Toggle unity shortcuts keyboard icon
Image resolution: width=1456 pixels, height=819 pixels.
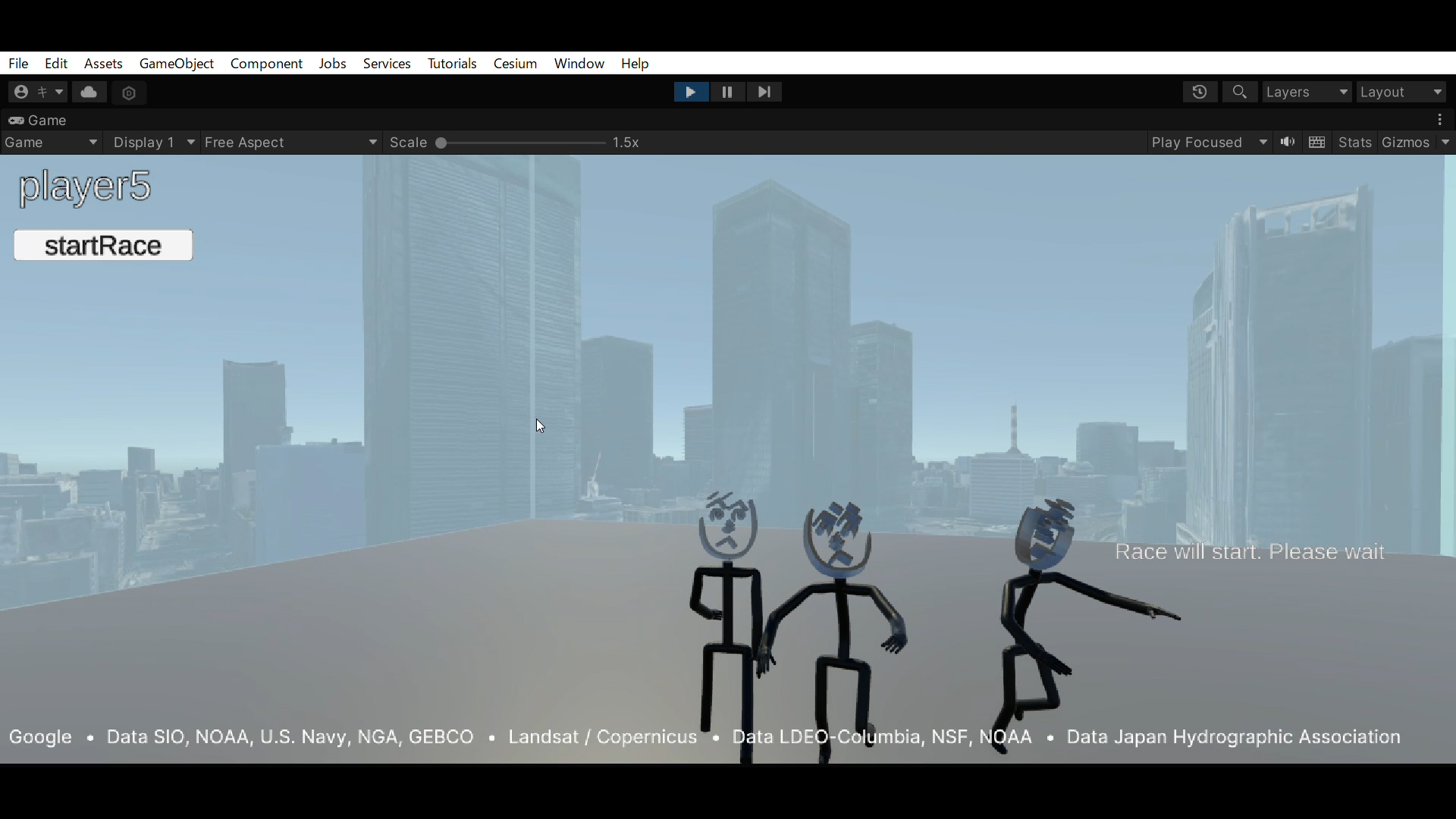pyautogui.click(x=1318, y=143)
